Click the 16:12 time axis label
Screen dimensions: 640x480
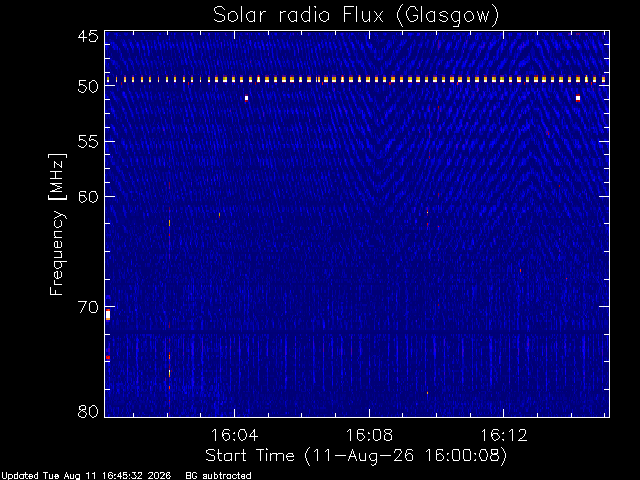[x=504, y=435]
